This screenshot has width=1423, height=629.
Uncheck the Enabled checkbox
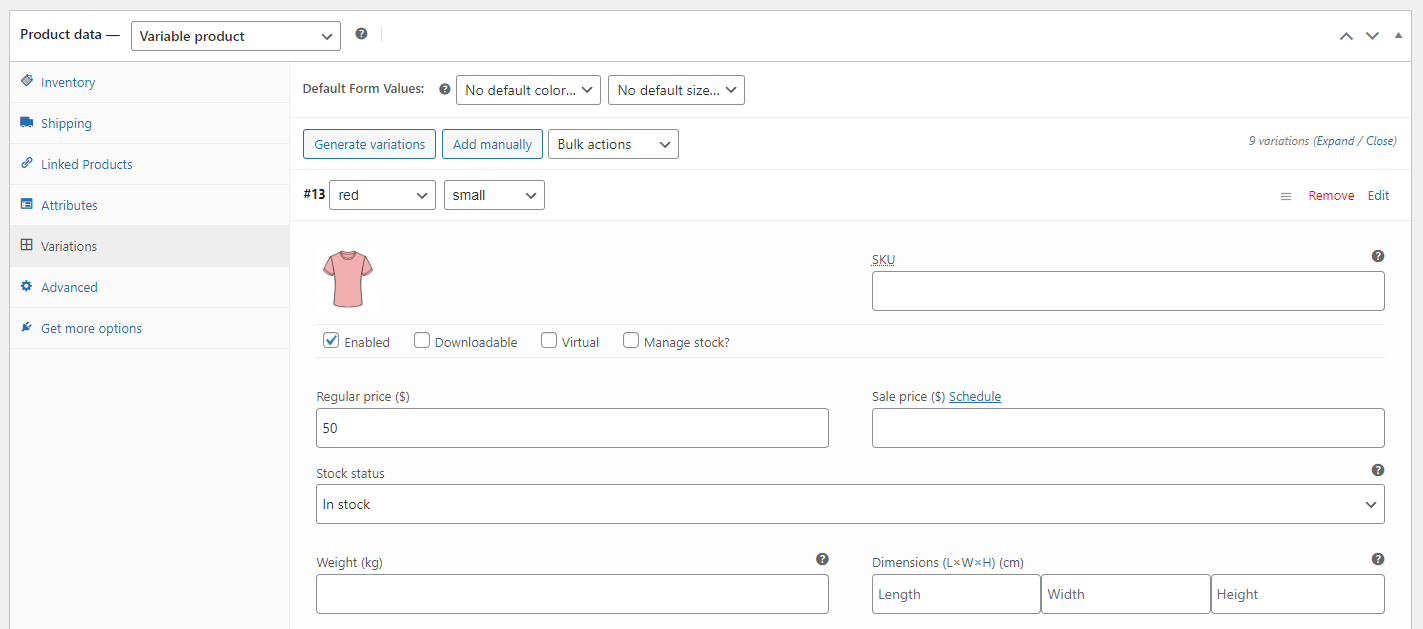331,340
